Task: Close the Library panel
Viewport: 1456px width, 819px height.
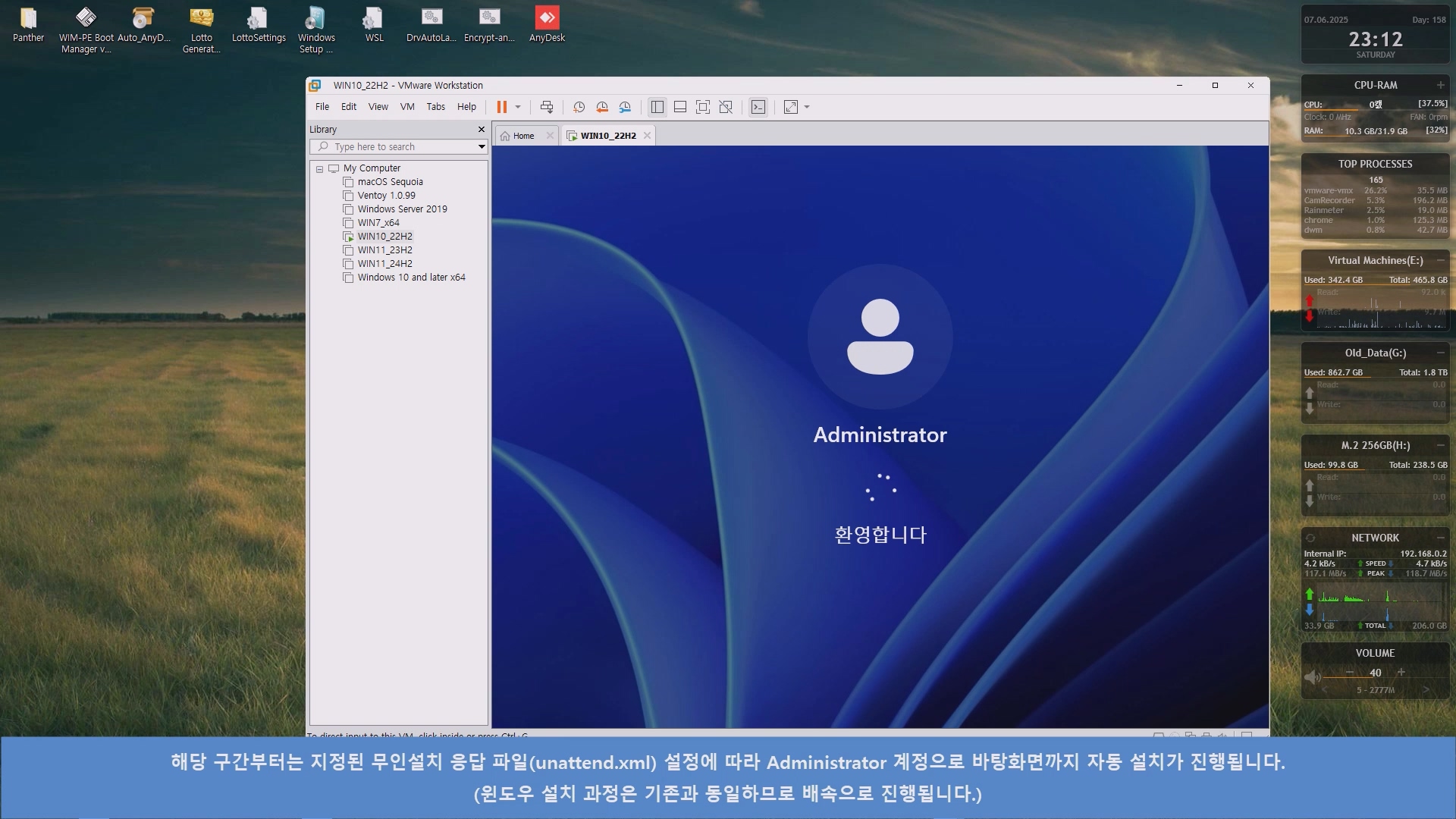Action: point(481,130)
